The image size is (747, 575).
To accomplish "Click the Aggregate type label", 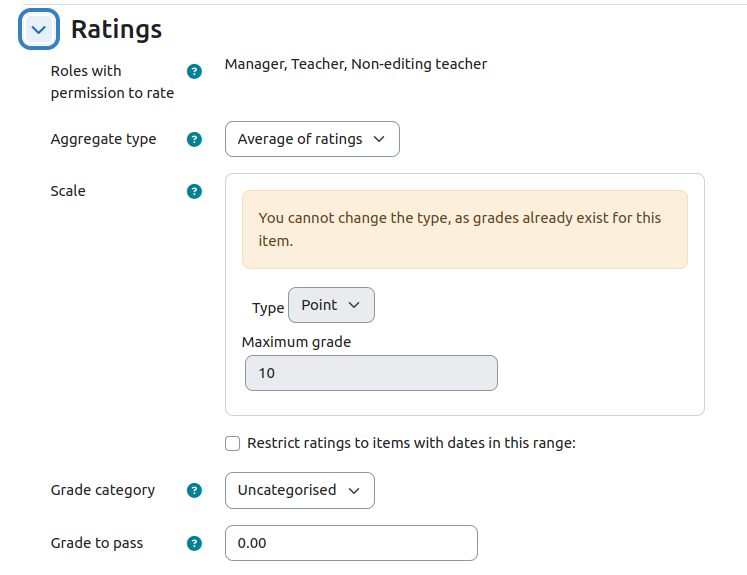I will (x=103, y=139).
